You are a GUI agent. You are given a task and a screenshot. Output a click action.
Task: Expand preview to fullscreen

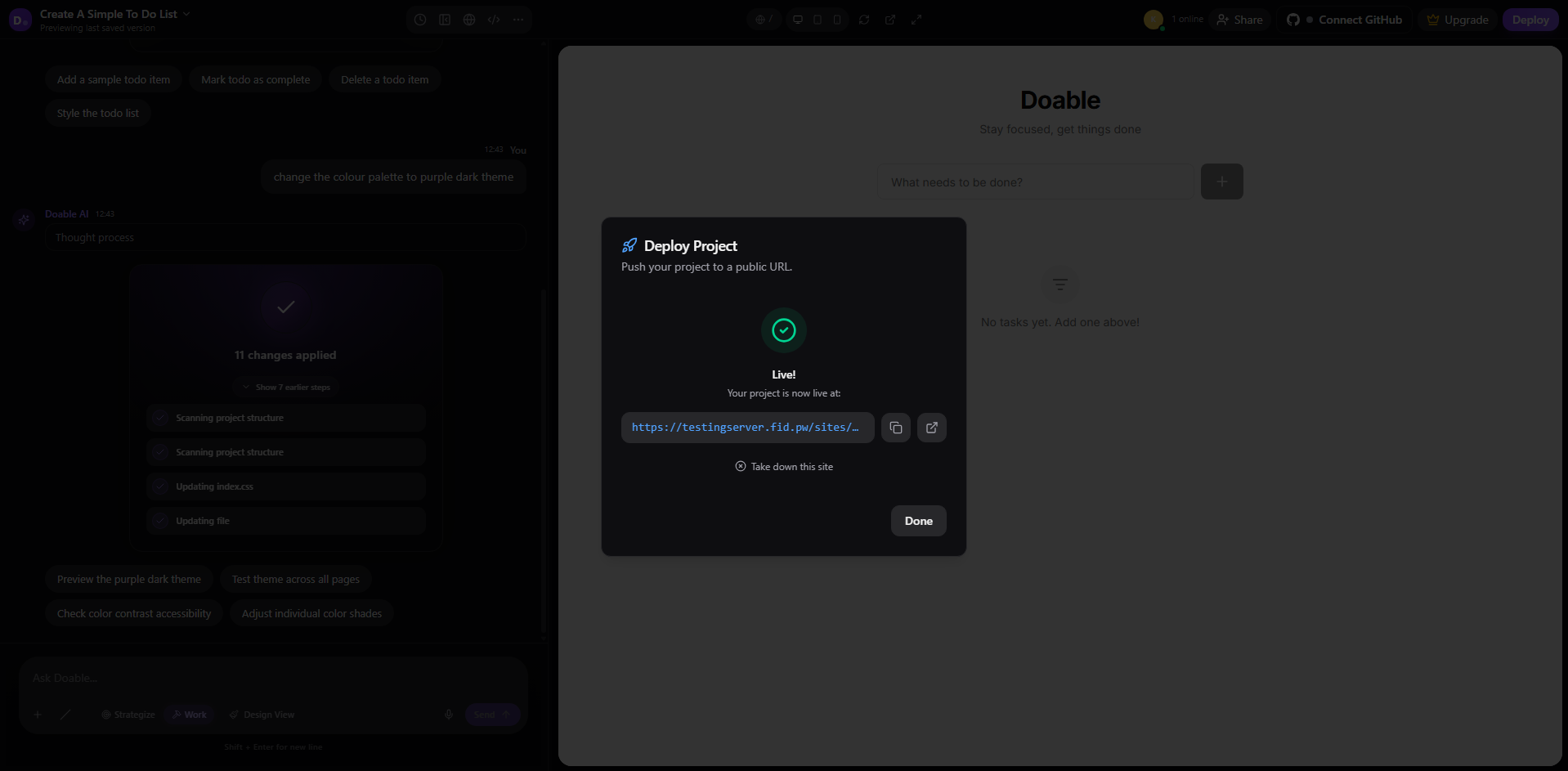(916, 20)
